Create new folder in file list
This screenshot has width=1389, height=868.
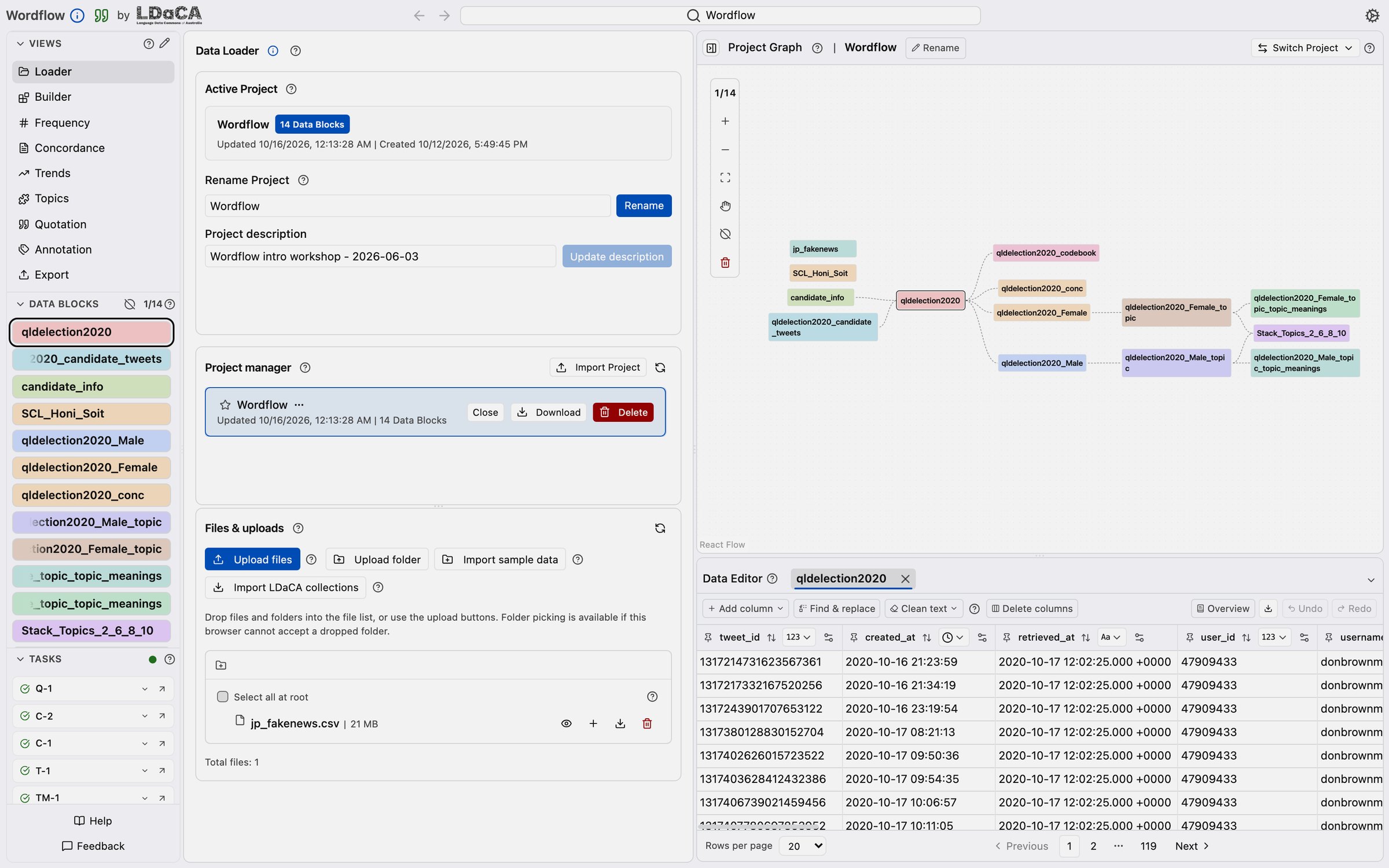[221, 665]
